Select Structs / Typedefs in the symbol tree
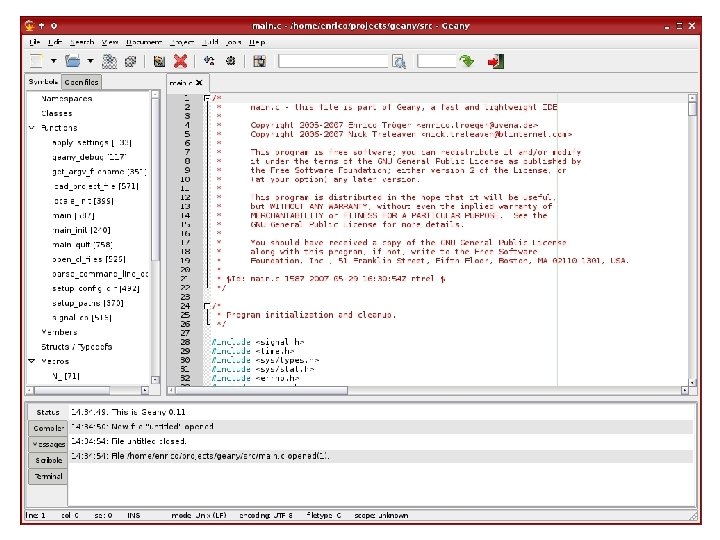 (x=77, y=347)
